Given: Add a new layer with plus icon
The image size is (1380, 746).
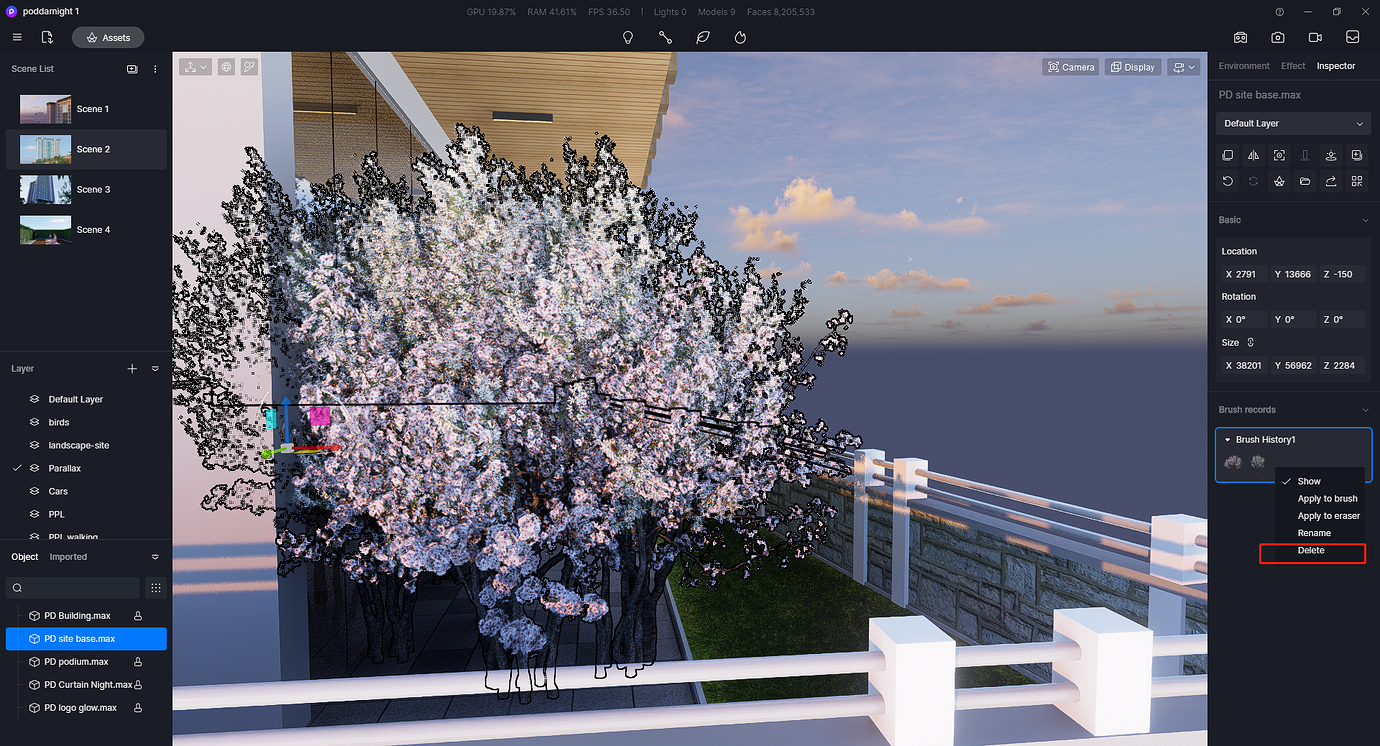Looking at the screenshot, I should 131,368.
